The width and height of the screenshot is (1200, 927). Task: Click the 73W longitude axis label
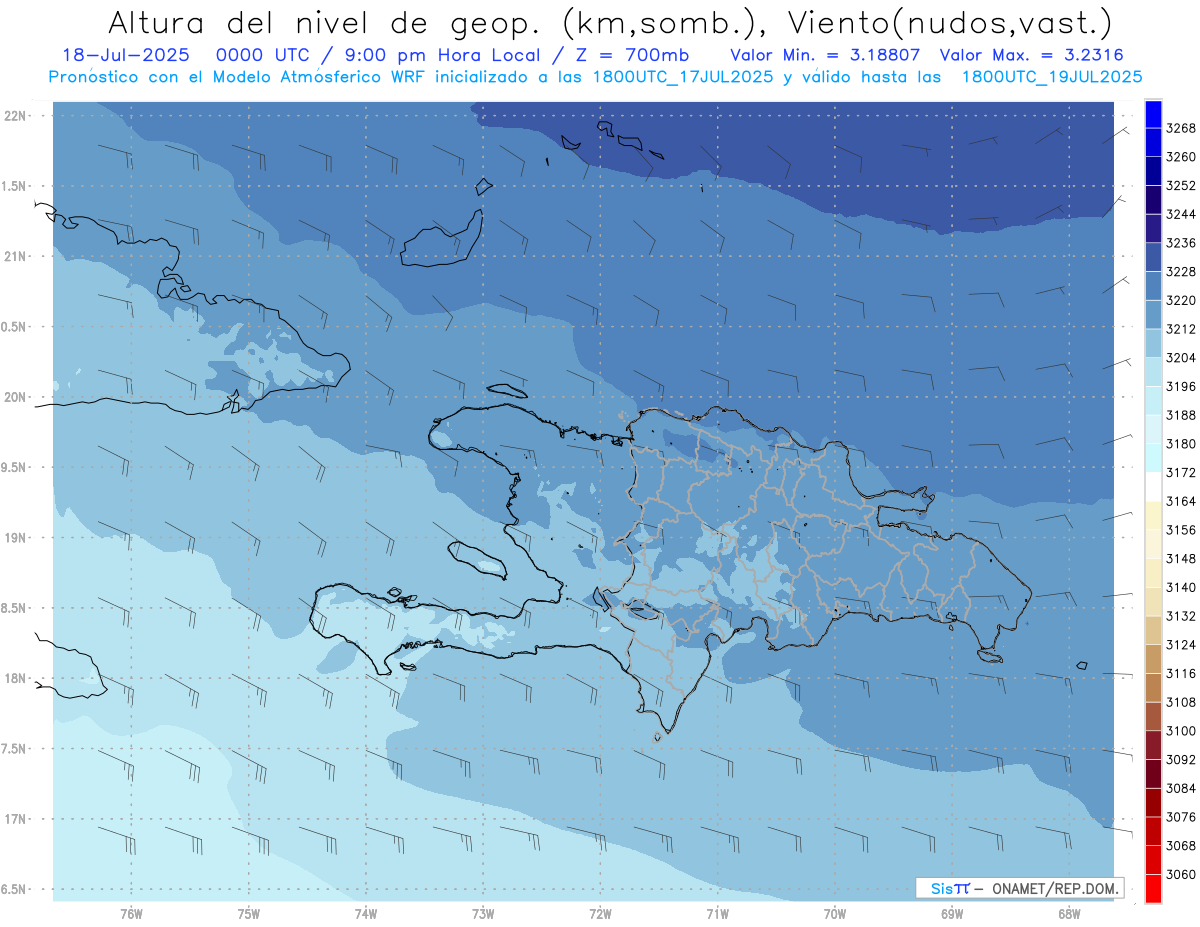(483, 914)
